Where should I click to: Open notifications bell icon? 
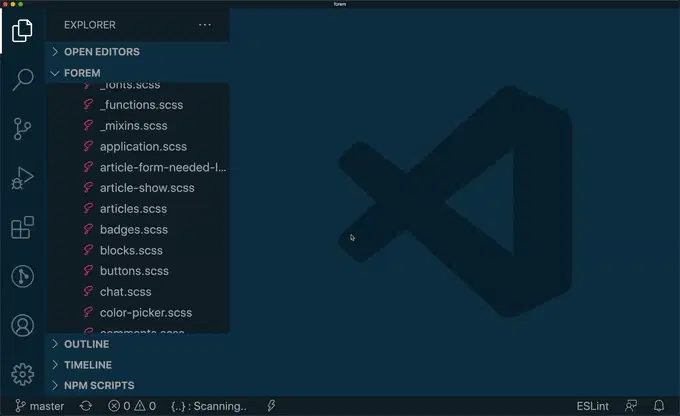click(659, 406)
